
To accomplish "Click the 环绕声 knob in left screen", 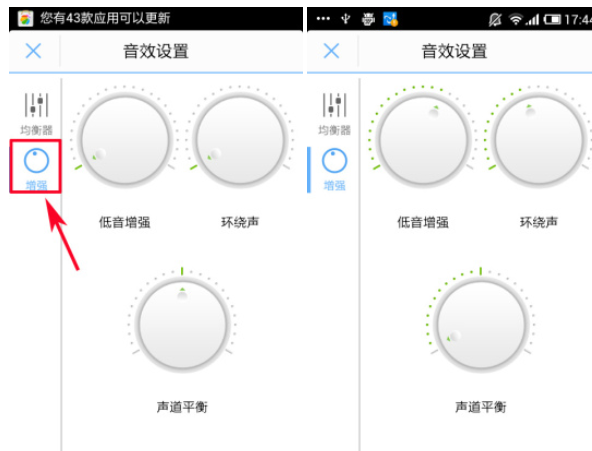I will 240,140.
